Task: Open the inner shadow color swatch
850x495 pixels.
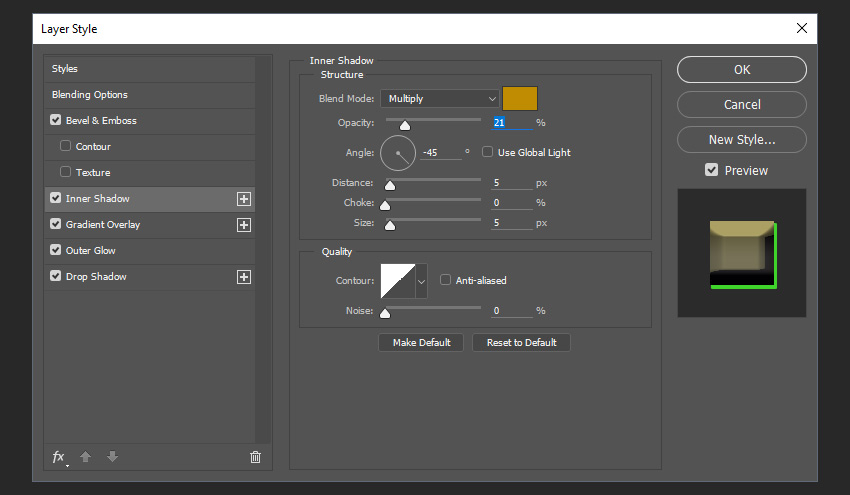Action: [x=520, y=98]
